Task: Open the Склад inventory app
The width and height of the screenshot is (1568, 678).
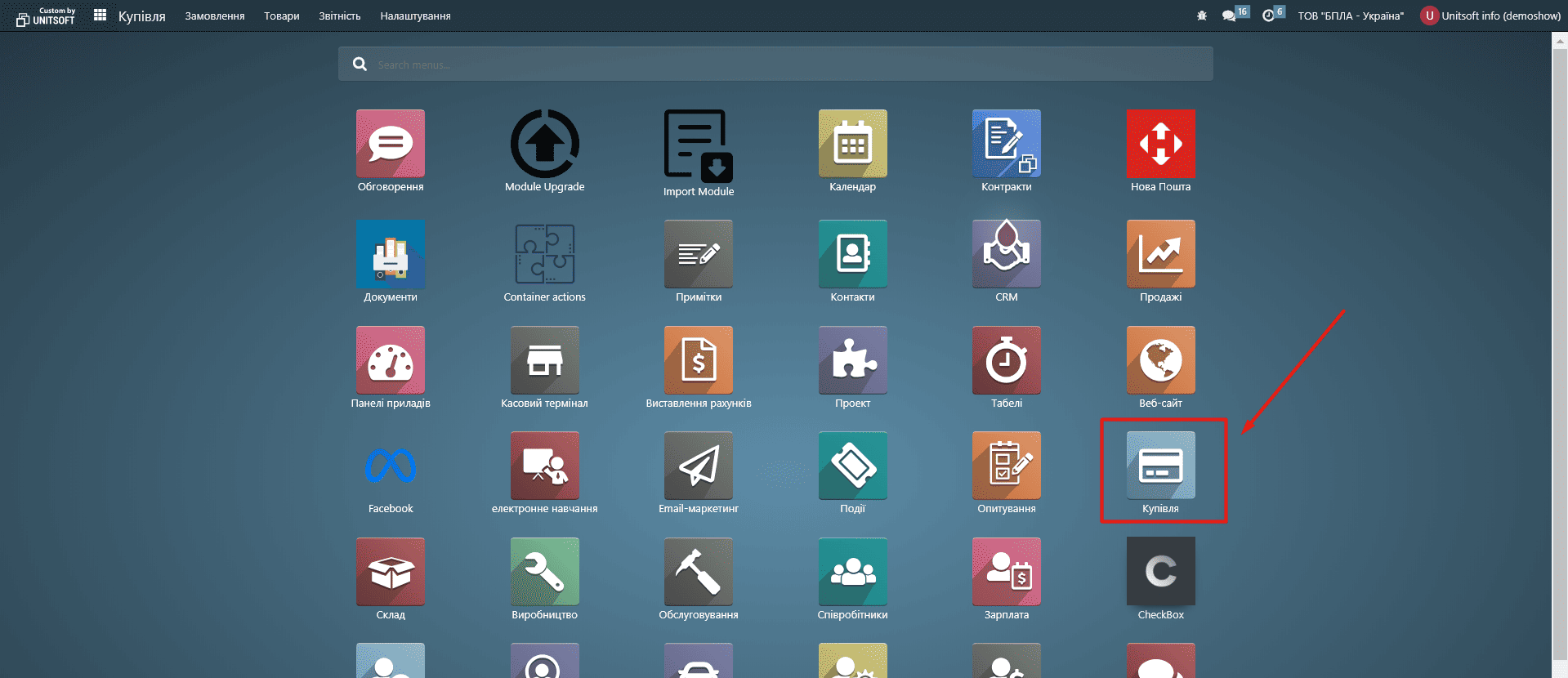Action: point(391,572)
